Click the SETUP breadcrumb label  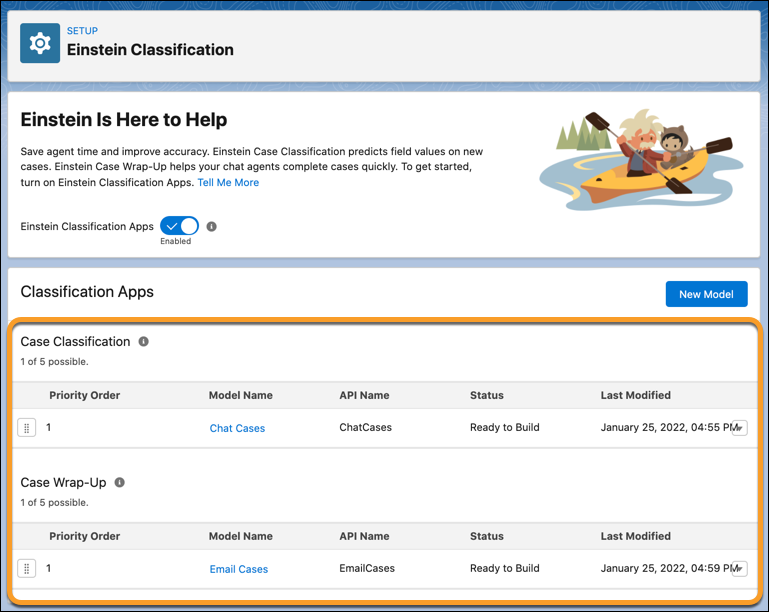(x=82, y=31)
